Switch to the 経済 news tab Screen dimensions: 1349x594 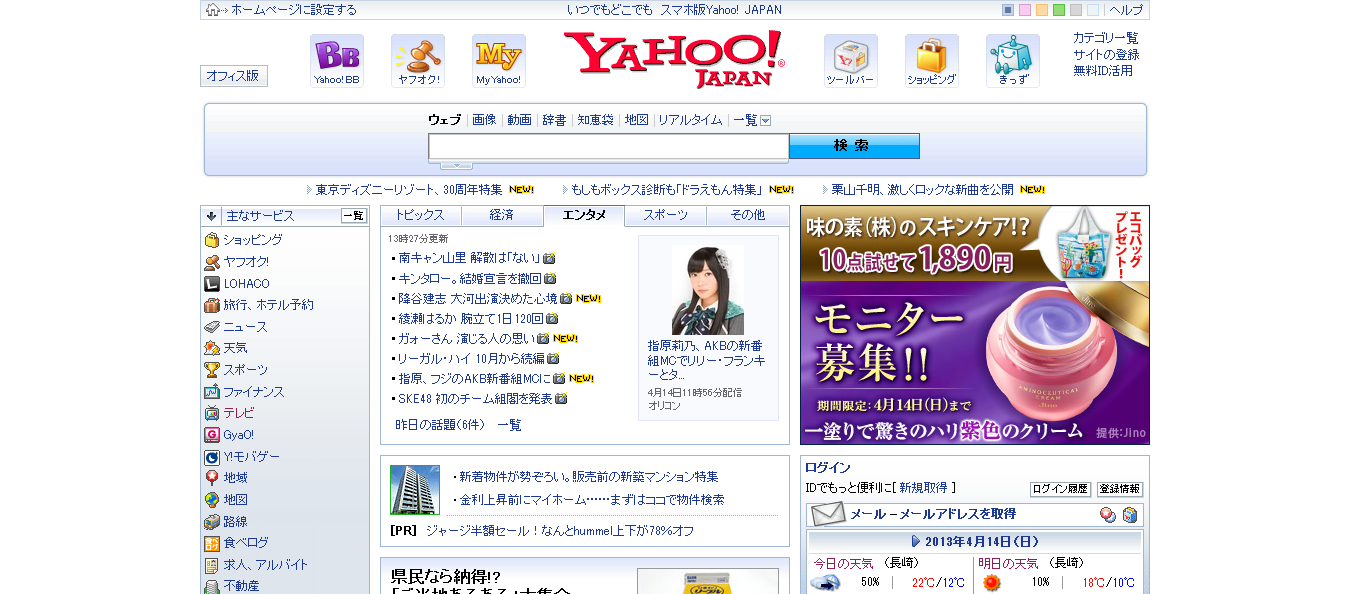[x=502, y=215]
